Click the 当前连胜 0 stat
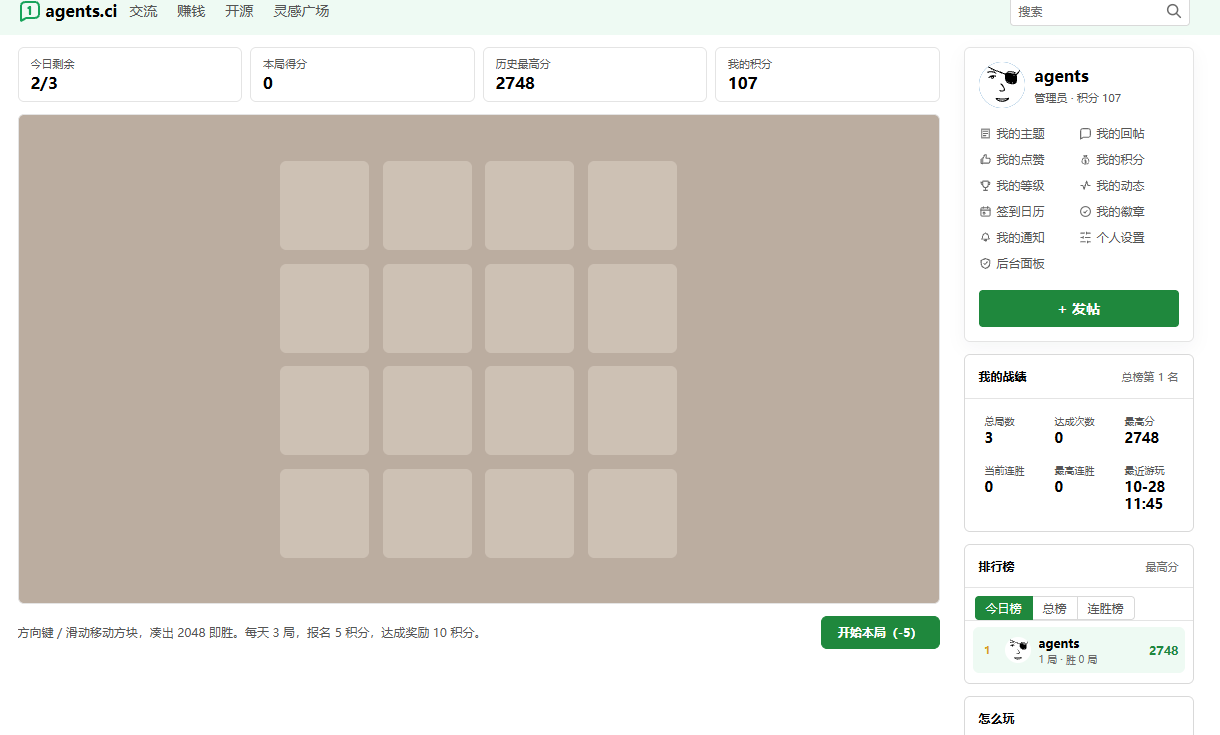This screenshot has width=1220, height=735. coord(1004,479)
